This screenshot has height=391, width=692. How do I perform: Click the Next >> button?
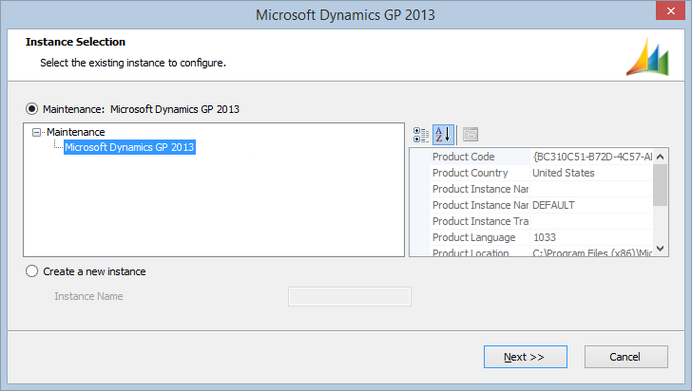click(x=525, y=357)
